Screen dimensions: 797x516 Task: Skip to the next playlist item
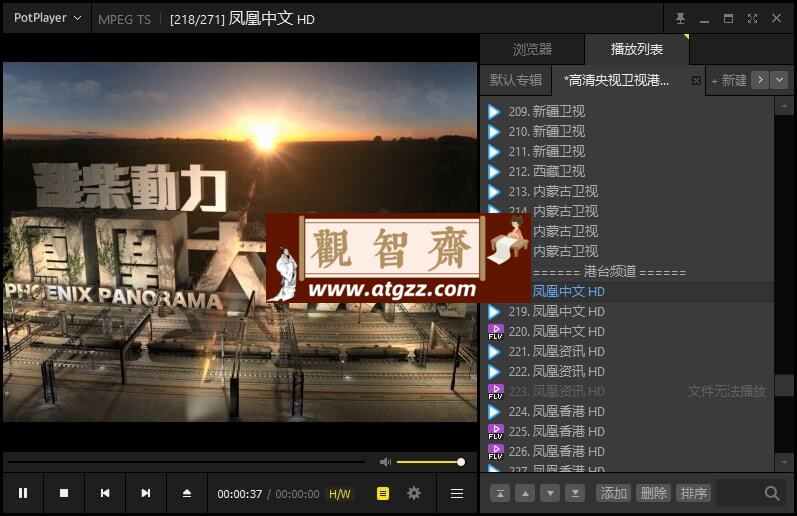click(146, 493)
